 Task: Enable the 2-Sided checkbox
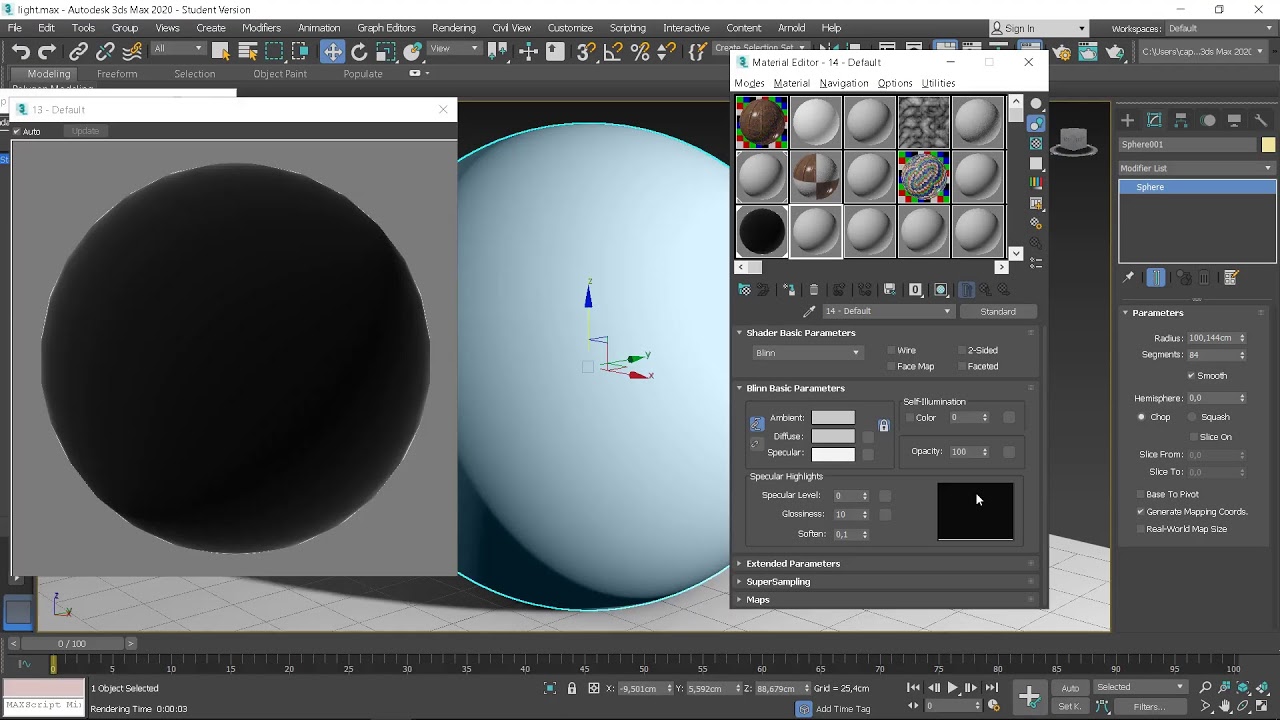pos(963,351)
